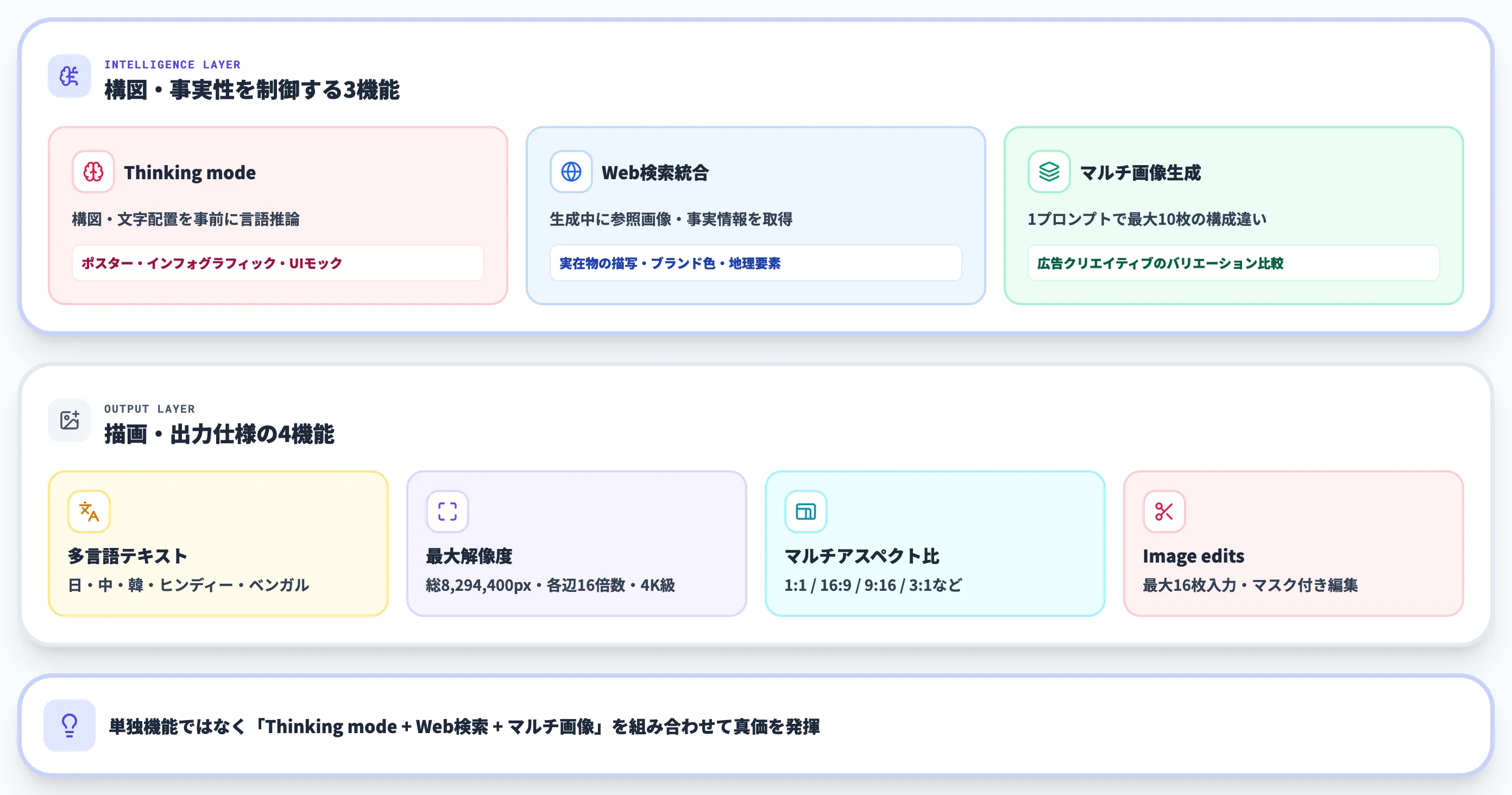
Task: Click the 構図・事実性を制御する3機能 heading
Action: tap(254, 90)
